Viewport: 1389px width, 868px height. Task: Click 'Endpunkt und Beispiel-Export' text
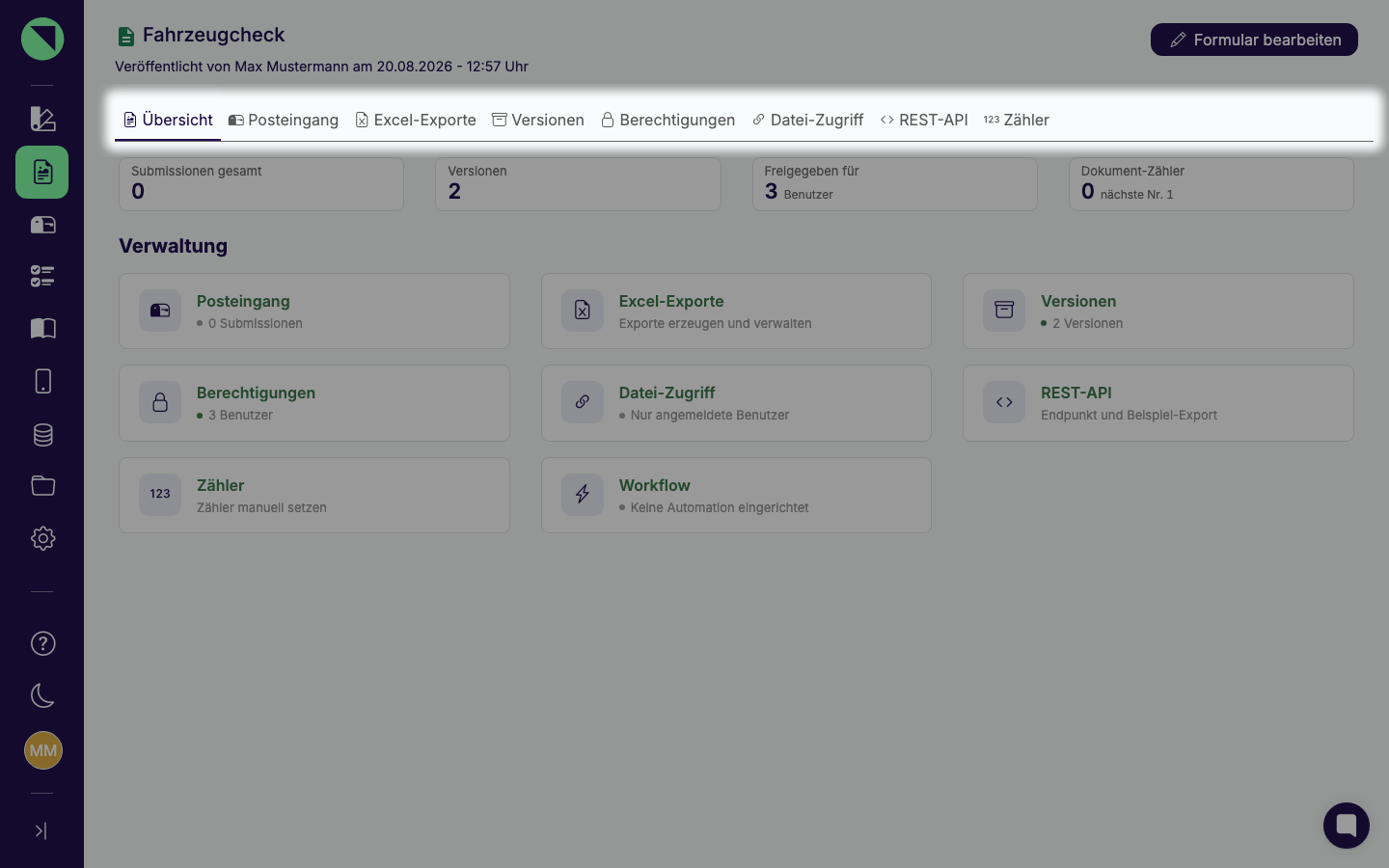point(1129,416)
